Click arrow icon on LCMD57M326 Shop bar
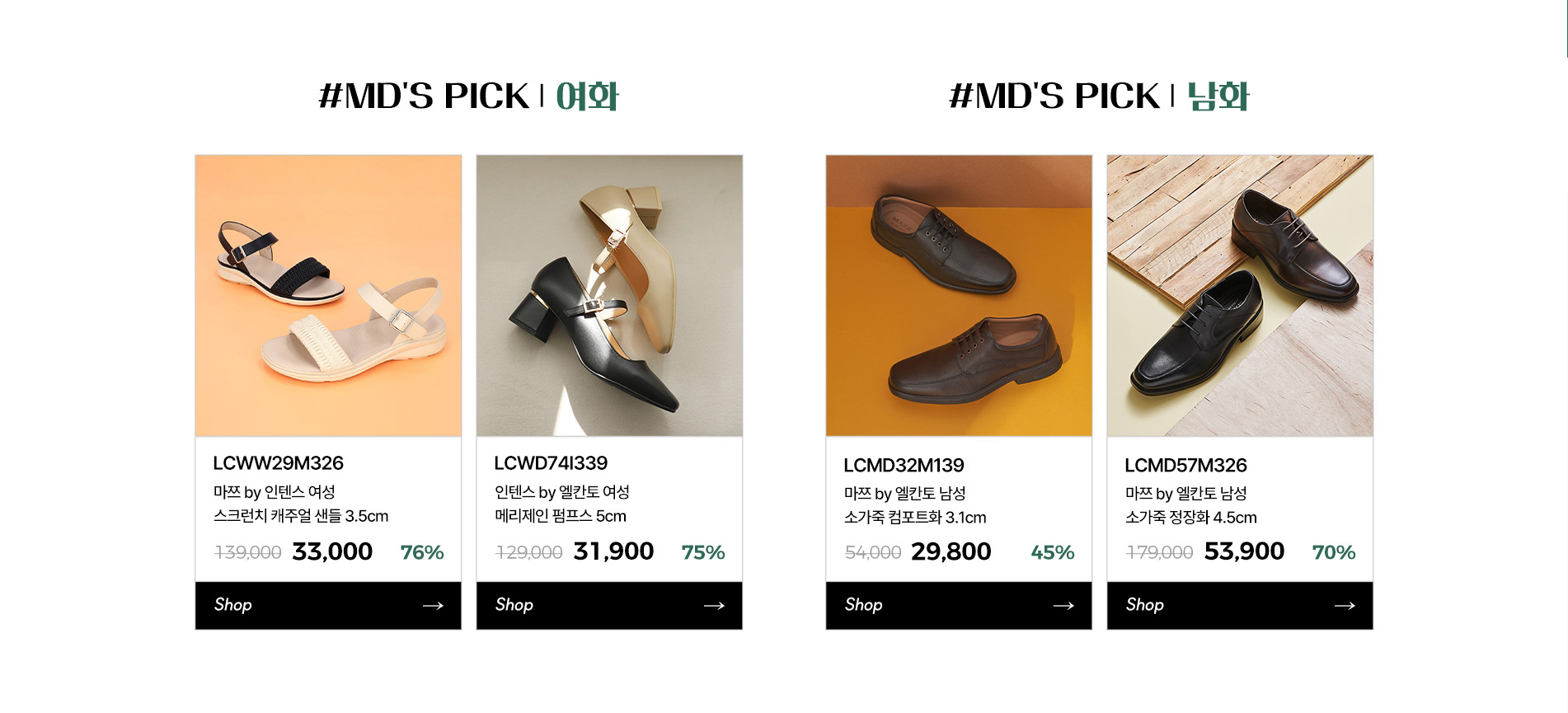The width and height of the screenshot is (1568, 713). click(x=1345, y=606)
